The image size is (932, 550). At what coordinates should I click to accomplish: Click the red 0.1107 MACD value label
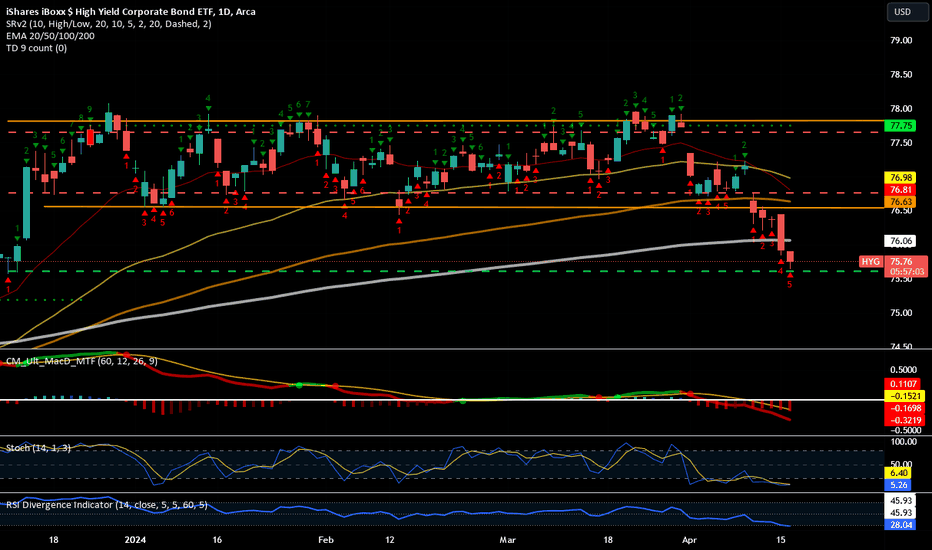click(902, 384)
